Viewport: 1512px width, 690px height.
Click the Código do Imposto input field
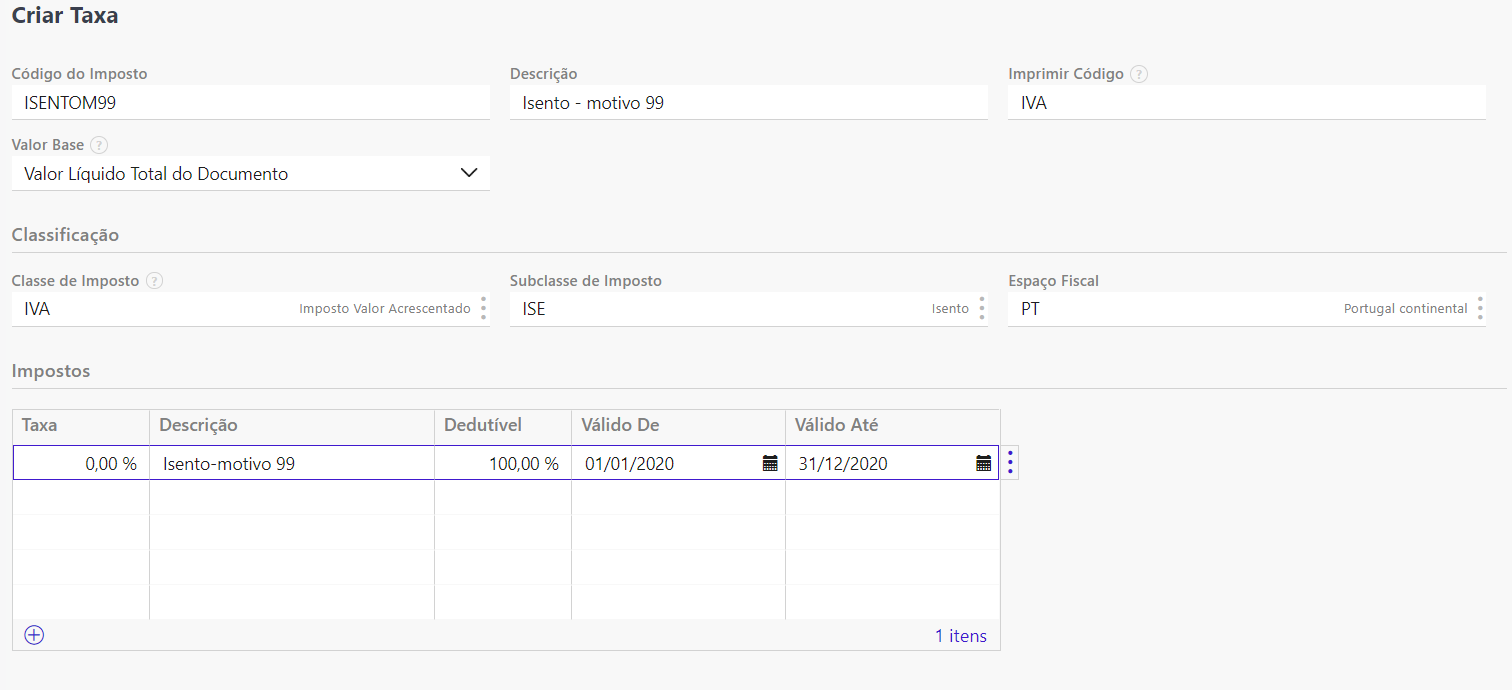coord(250,102)
